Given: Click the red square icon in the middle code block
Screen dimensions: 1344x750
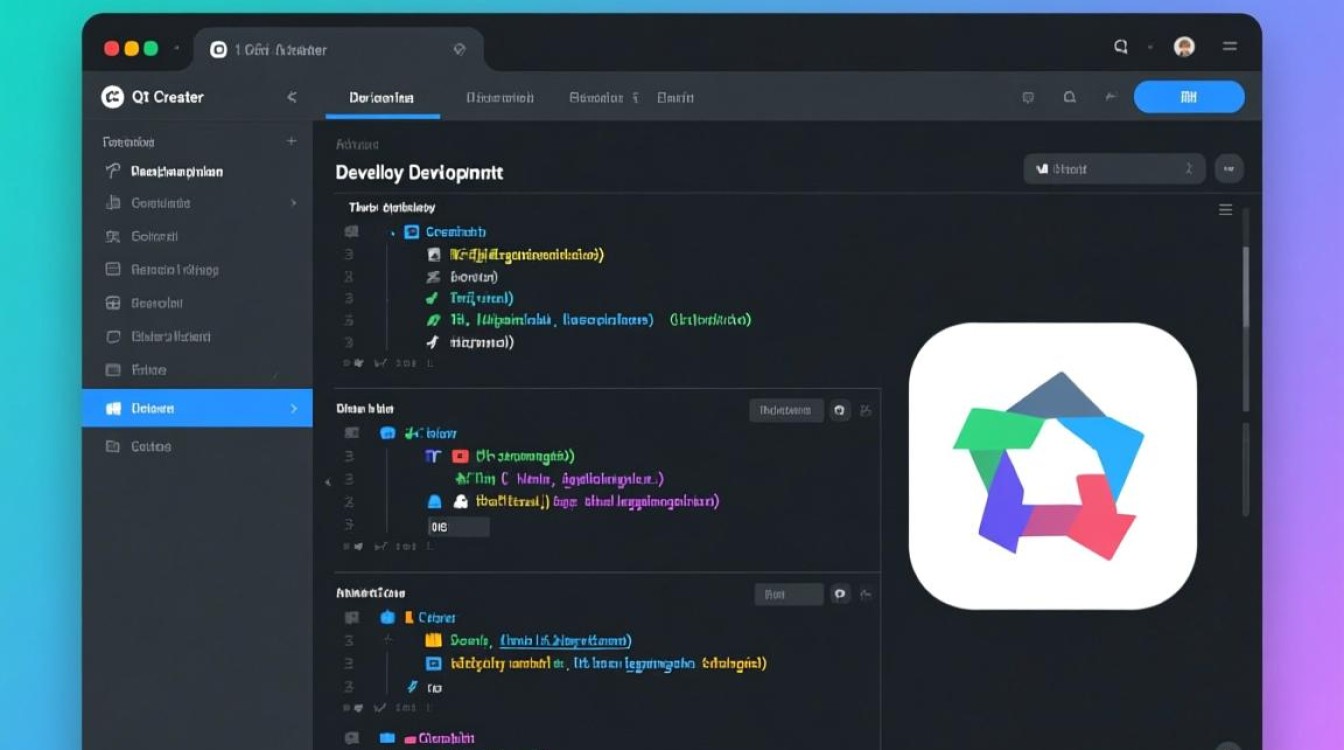Looking at the screenshot, I should [460, 456].
